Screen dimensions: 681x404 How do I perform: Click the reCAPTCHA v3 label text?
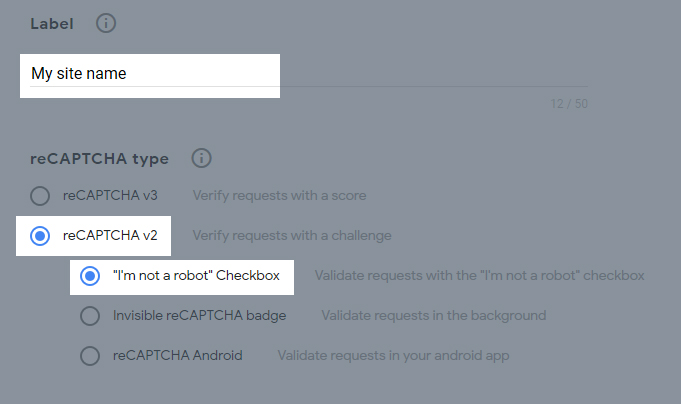pos(110,195)
